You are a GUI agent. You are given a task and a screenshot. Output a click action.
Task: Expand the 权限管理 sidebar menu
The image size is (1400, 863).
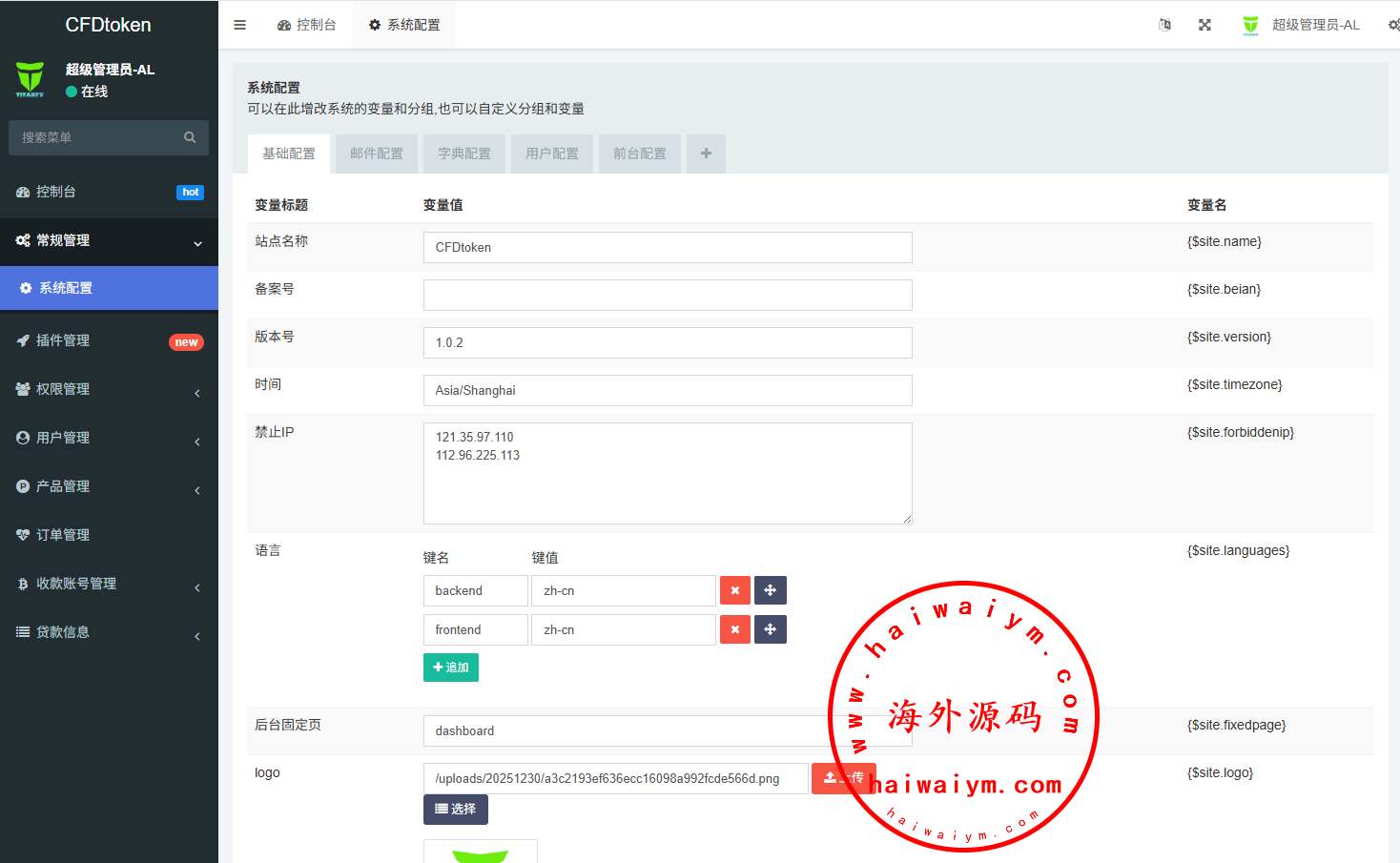pos(109,389)
